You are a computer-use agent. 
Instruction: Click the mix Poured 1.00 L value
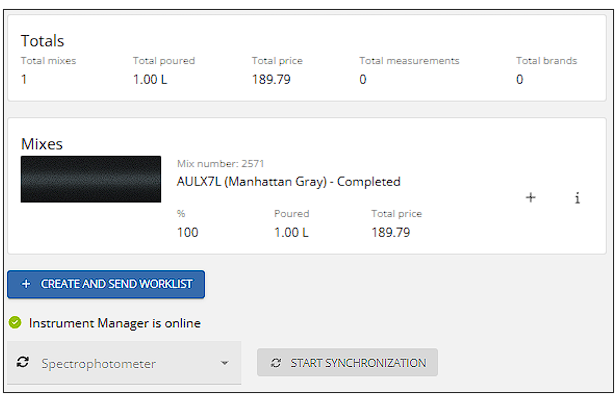pos(292,232)
